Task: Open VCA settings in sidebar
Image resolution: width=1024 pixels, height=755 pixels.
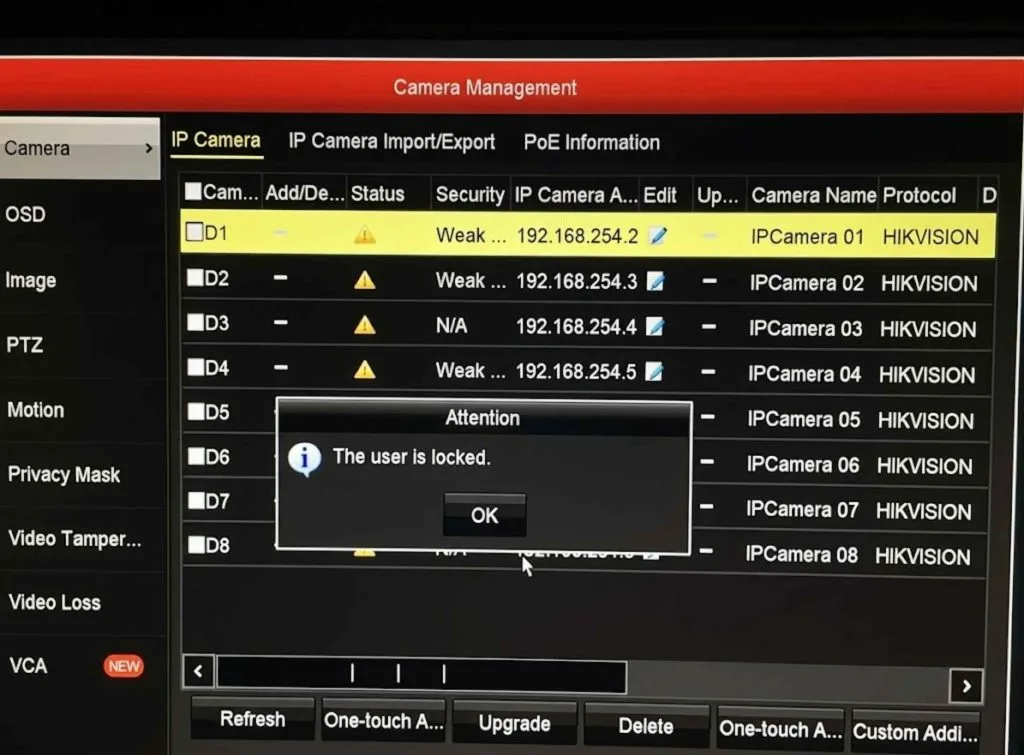Action: click(28, 666)
